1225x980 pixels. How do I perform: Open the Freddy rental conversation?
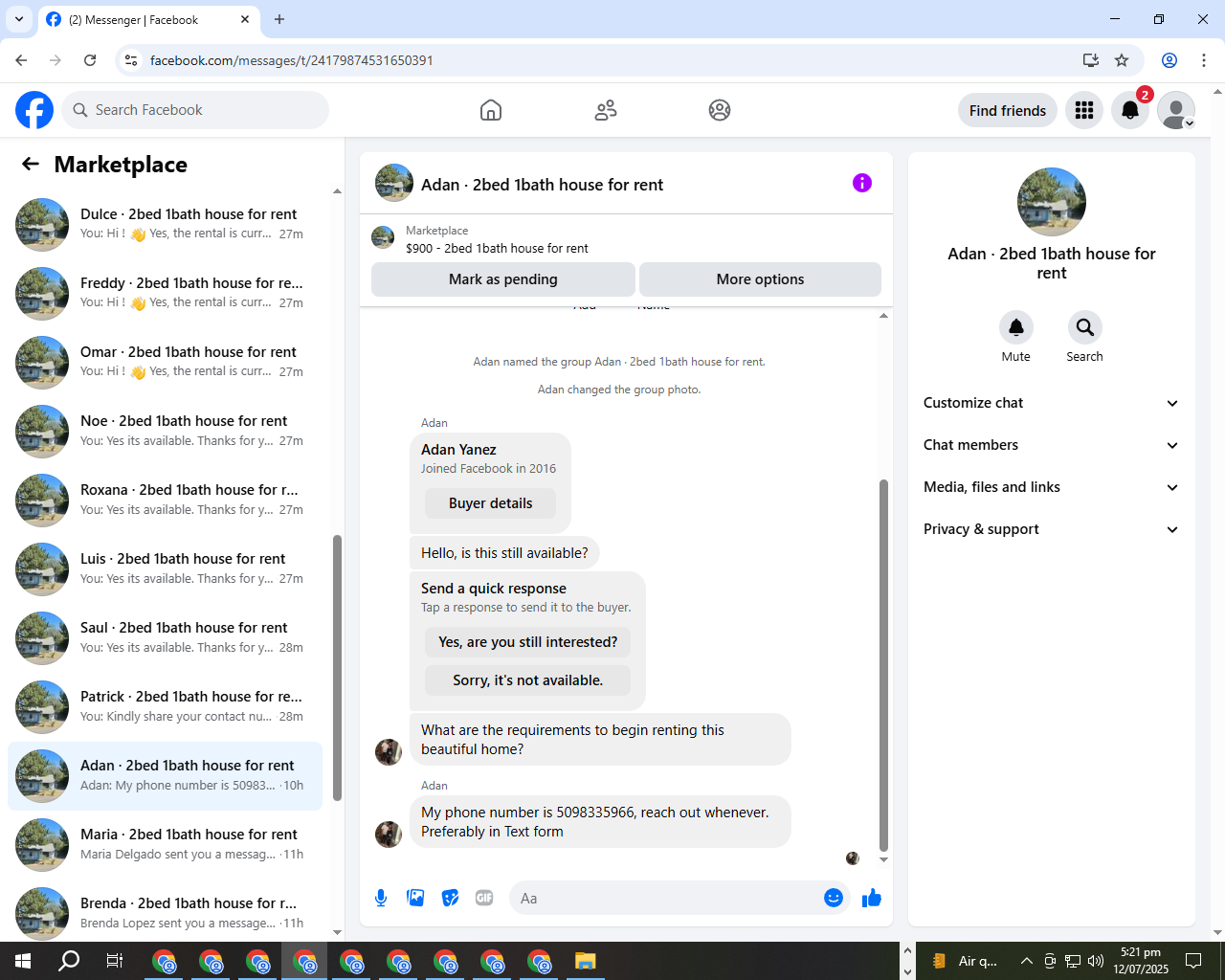tap(165, 293)
